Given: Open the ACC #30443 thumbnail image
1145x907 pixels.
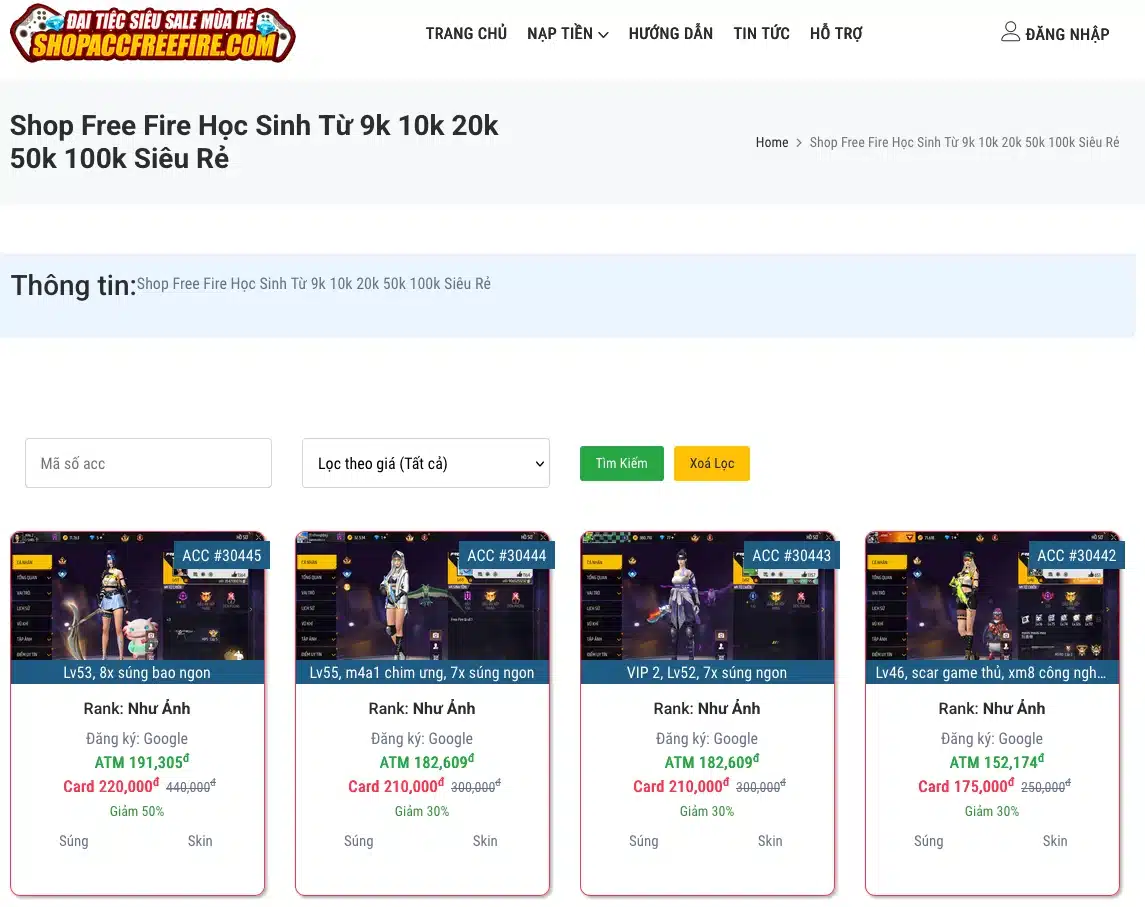Looking at the screenshot, I should coord(707,597).
